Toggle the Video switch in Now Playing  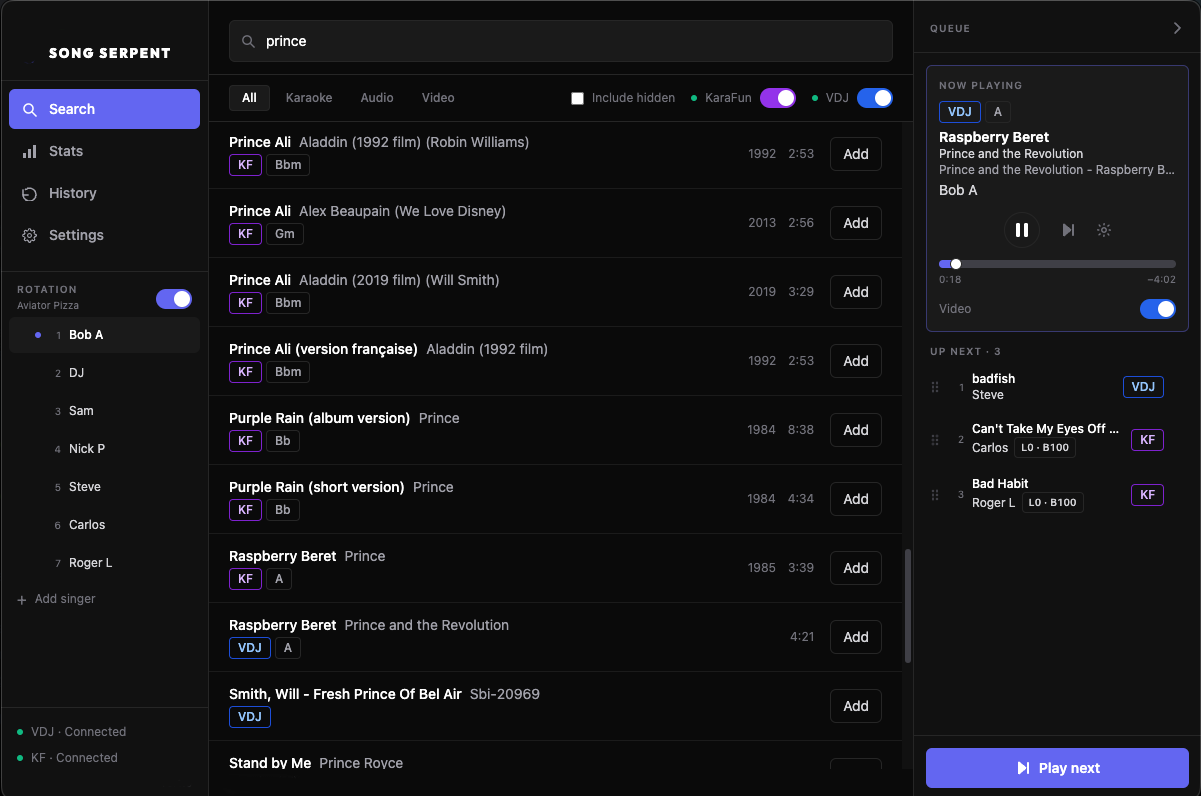tap(1158, 309)
